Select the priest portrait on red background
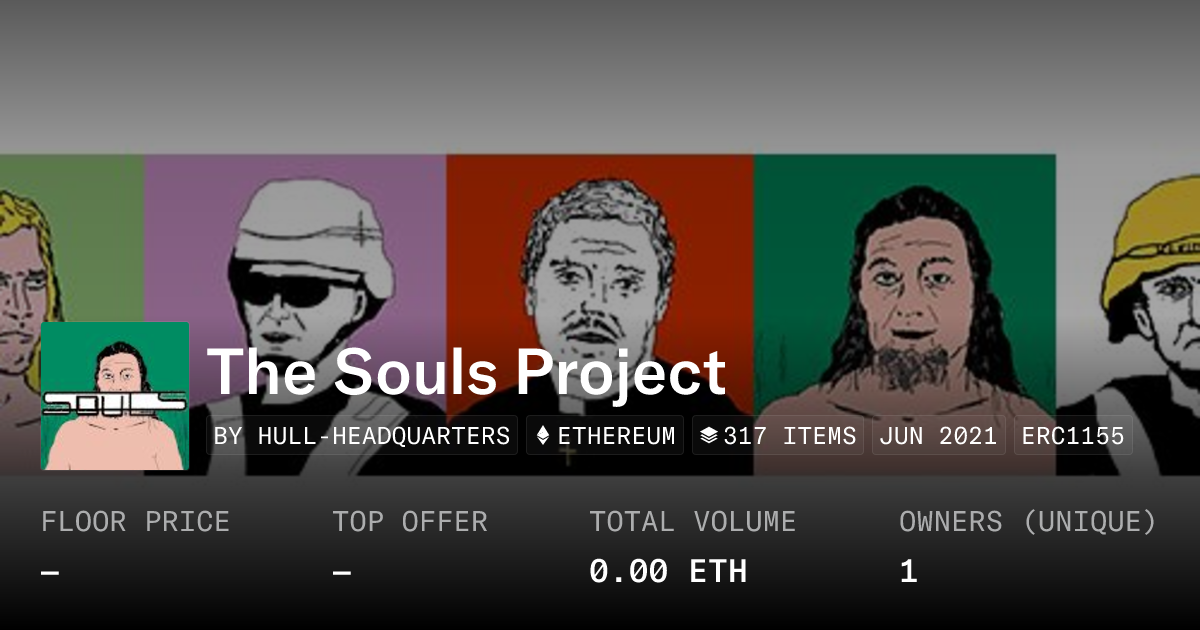 600,270
